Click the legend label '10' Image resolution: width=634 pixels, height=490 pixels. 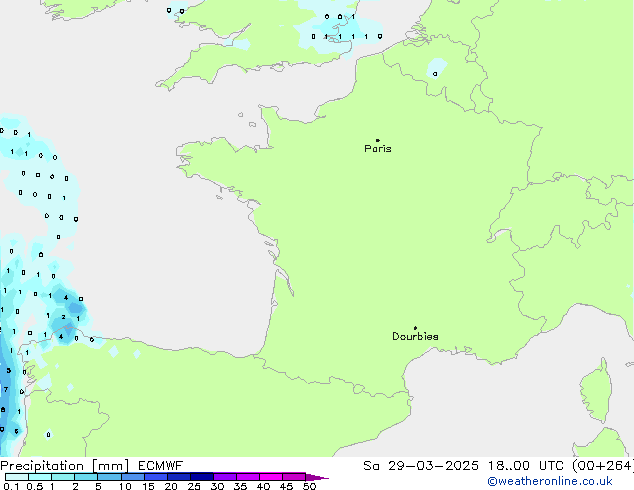coord(125,486)
